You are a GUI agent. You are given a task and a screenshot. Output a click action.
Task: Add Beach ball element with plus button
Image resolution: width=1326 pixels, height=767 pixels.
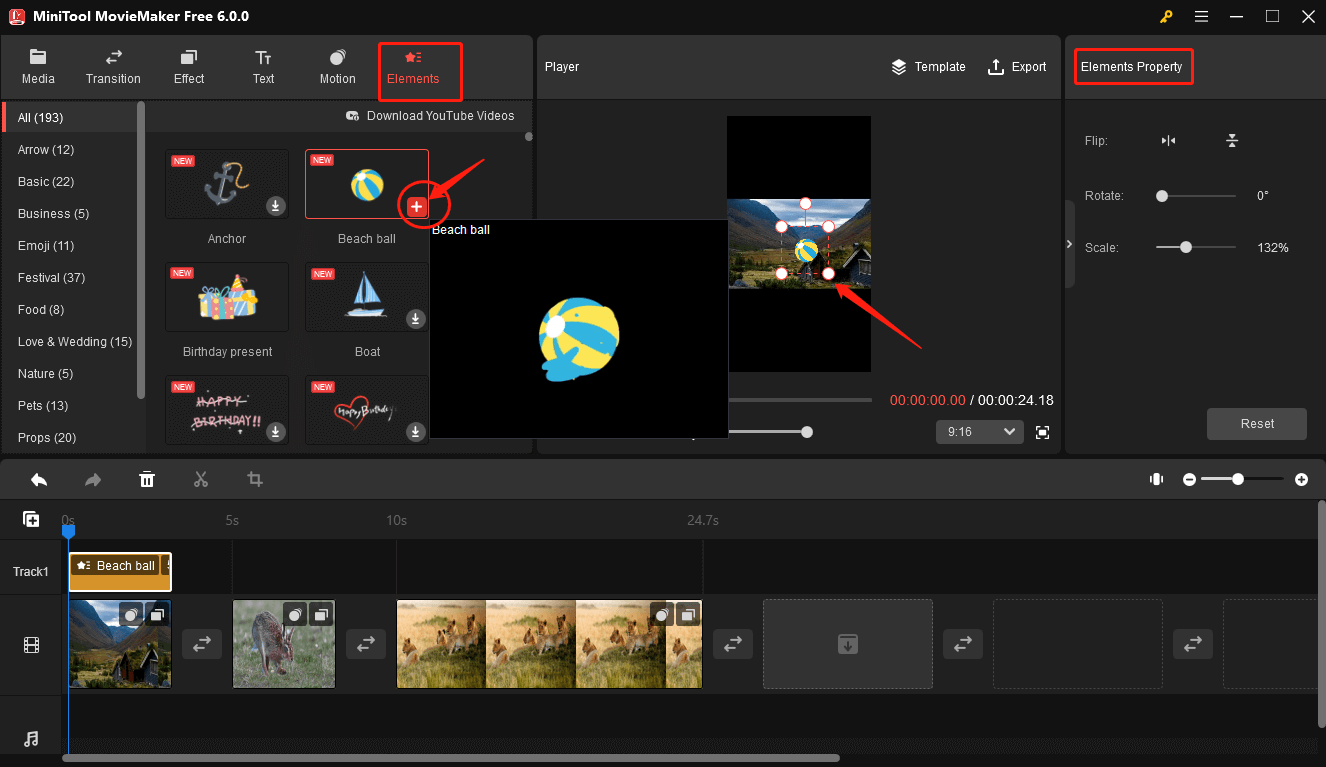(417, 206)
